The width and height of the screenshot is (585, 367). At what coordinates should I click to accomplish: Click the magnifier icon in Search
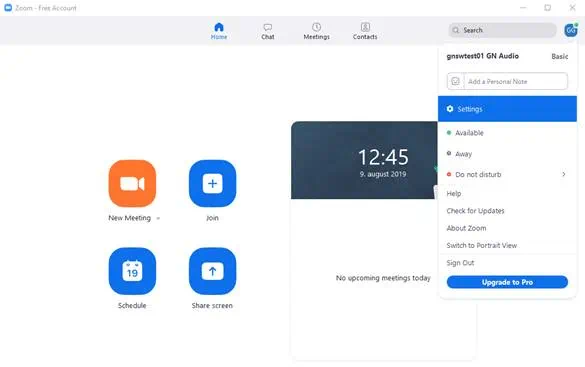[x=456, y=30]
